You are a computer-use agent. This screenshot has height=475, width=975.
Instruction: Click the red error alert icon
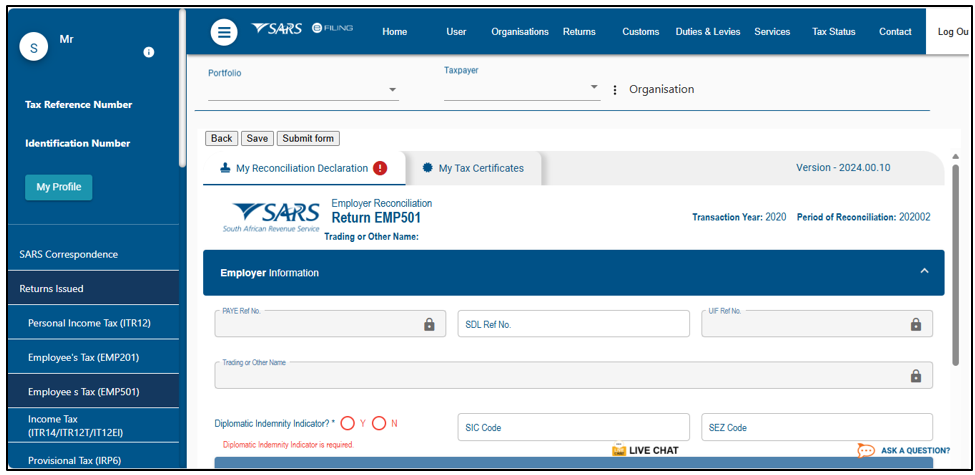[380, 168]
